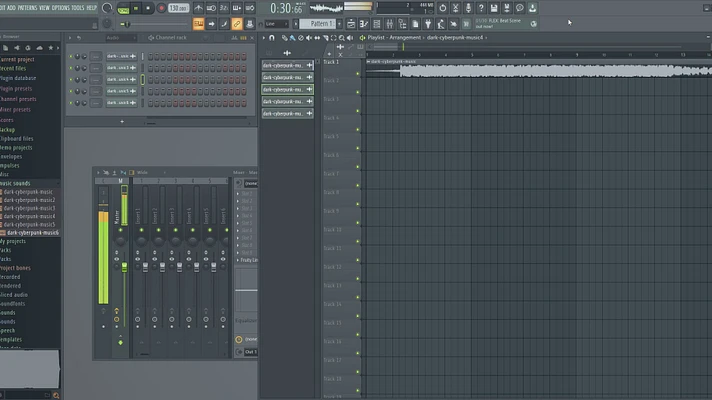
Task: Select the magnet snap icon in Playlist
Action: pyautogui.click(x=272, y=38)
